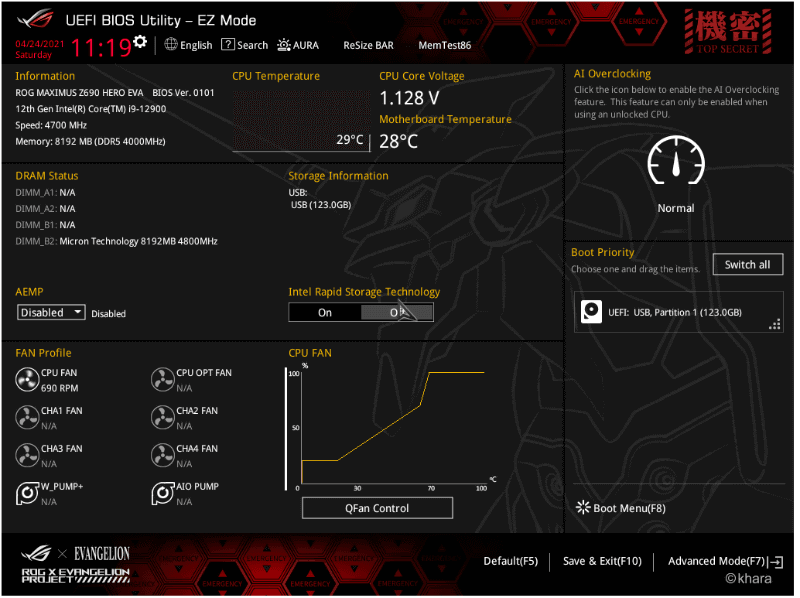Click the AURA lighting icon
The height and width of the screenshot is (598, 800).
[284, 45]
